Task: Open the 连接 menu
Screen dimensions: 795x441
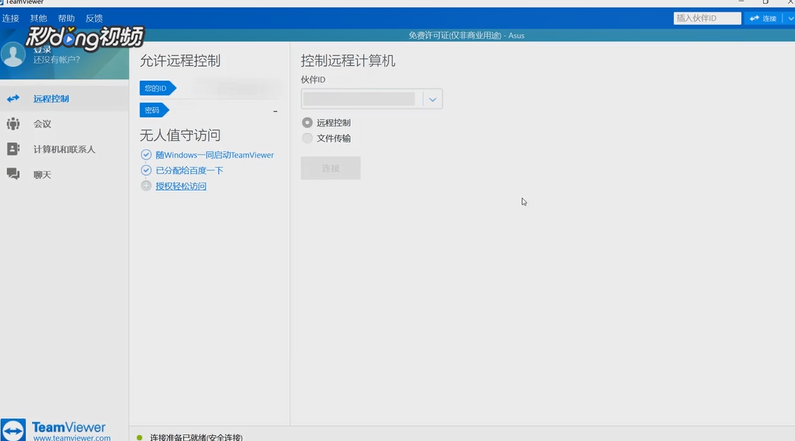Action: click(x=10, y=19)
